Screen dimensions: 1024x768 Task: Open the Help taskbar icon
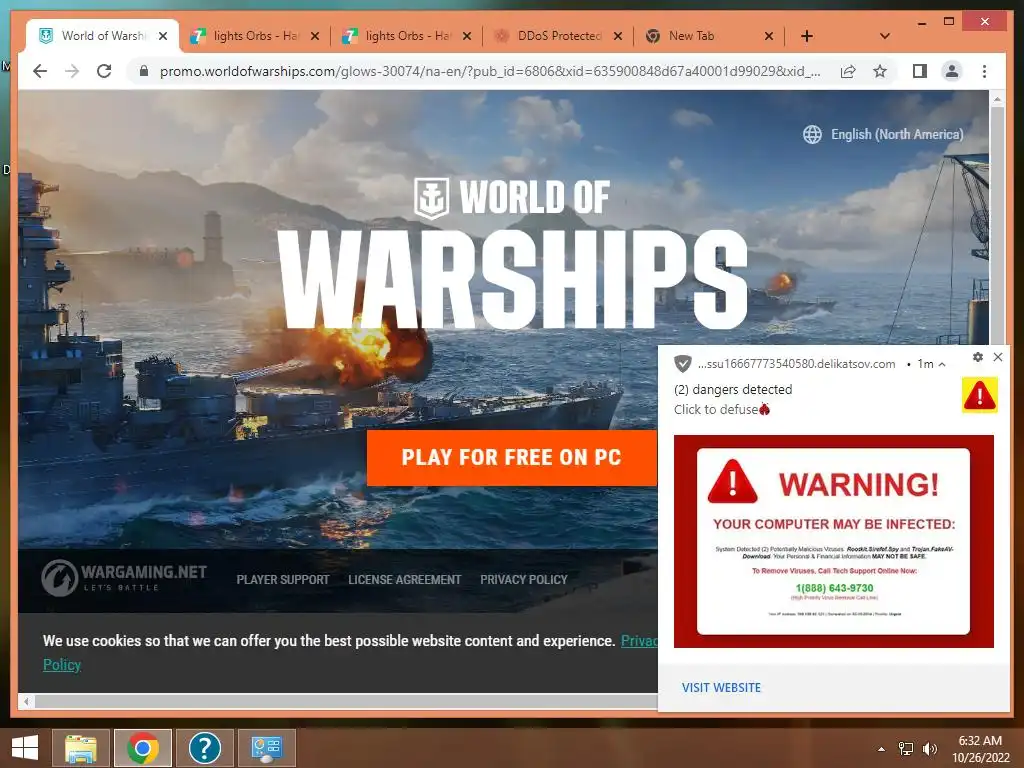tap(204, 748)
